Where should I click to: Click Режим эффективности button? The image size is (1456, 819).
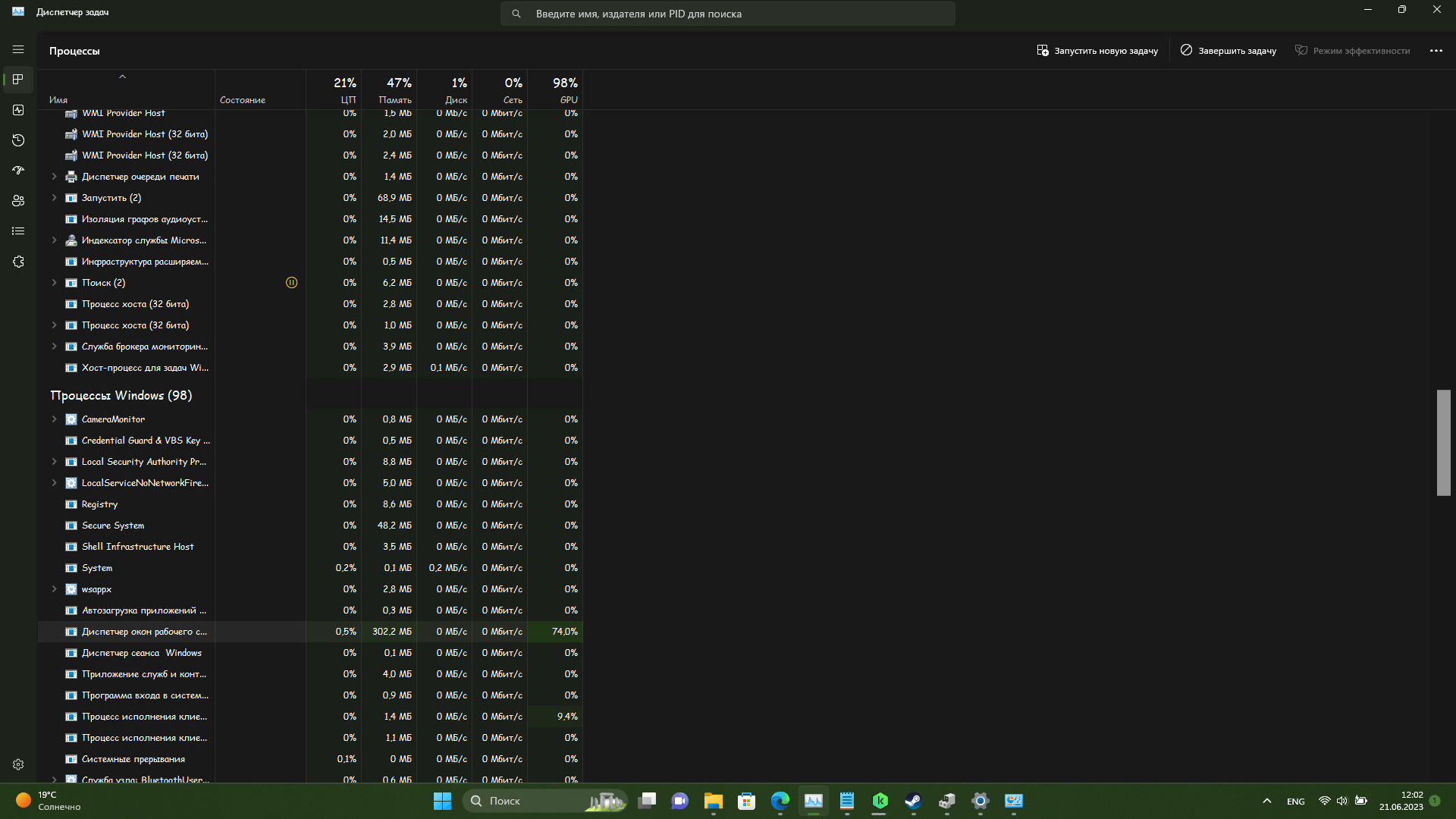point(1352,51)
